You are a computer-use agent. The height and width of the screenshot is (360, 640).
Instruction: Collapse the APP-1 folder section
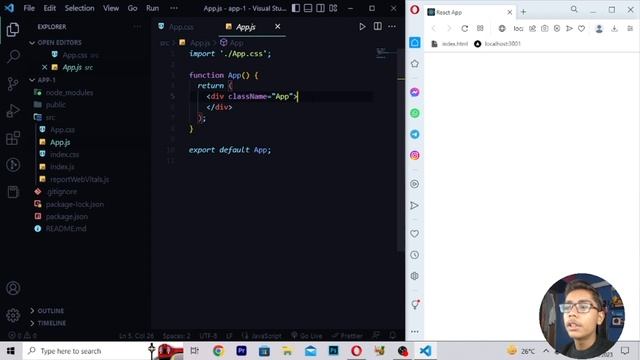47,80
